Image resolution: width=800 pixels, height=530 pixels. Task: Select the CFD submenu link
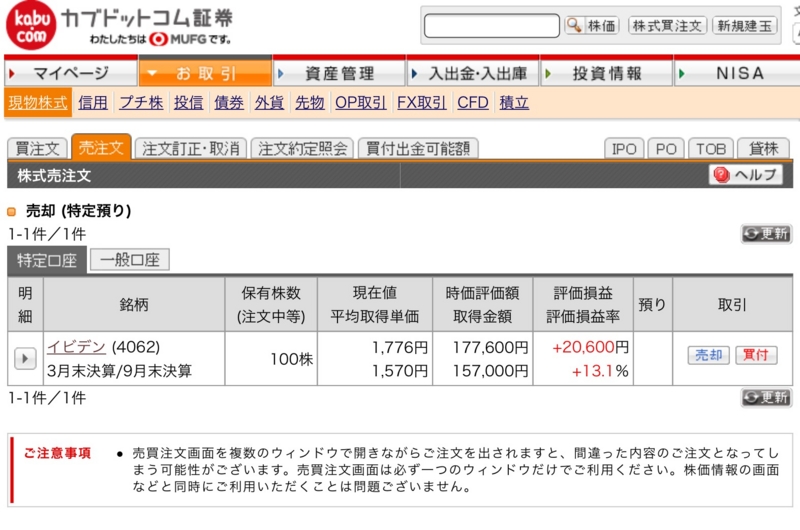tap(473, 103)
